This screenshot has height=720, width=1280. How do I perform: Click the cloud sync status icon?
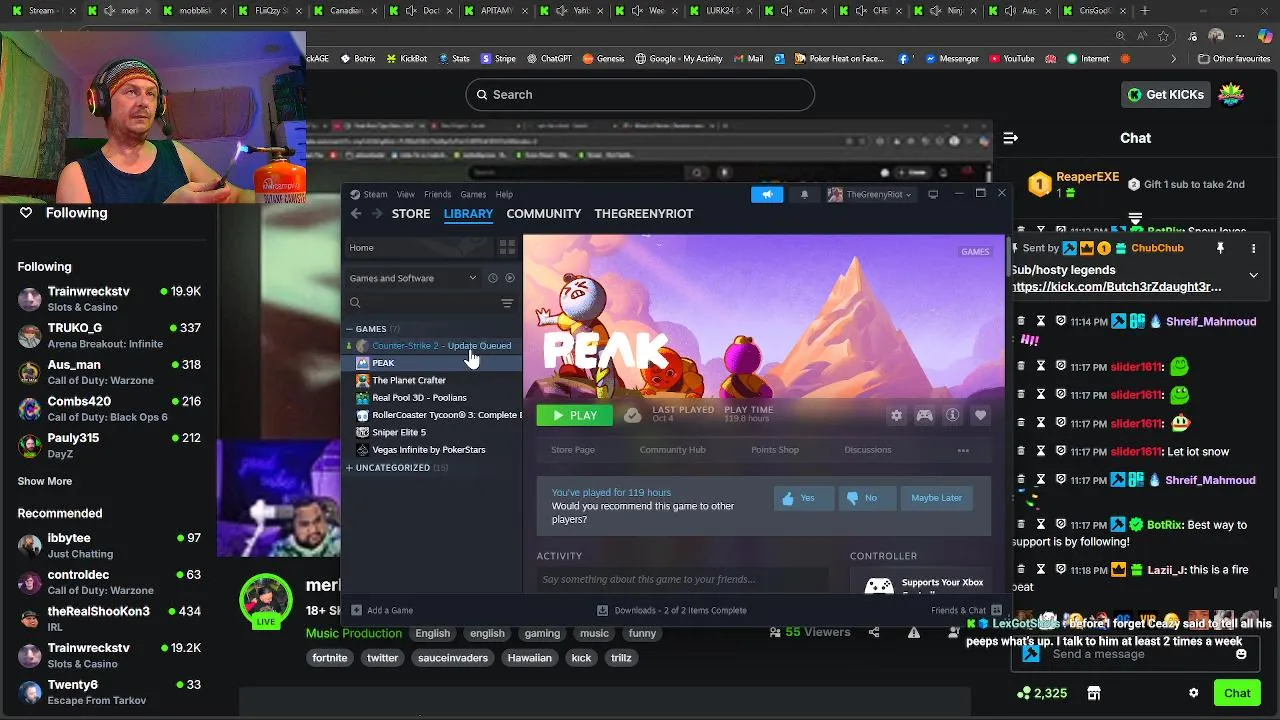pyautogui.click(x=632, y=415)
